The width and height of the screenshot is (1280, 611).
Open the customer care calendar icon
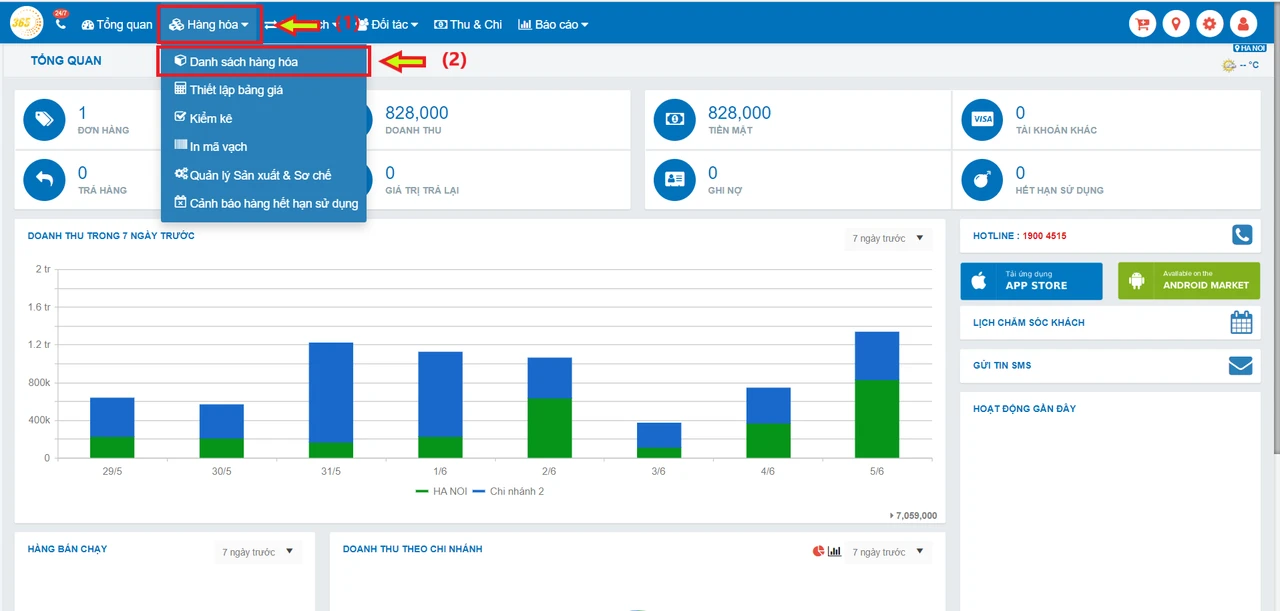point(1241,322)
